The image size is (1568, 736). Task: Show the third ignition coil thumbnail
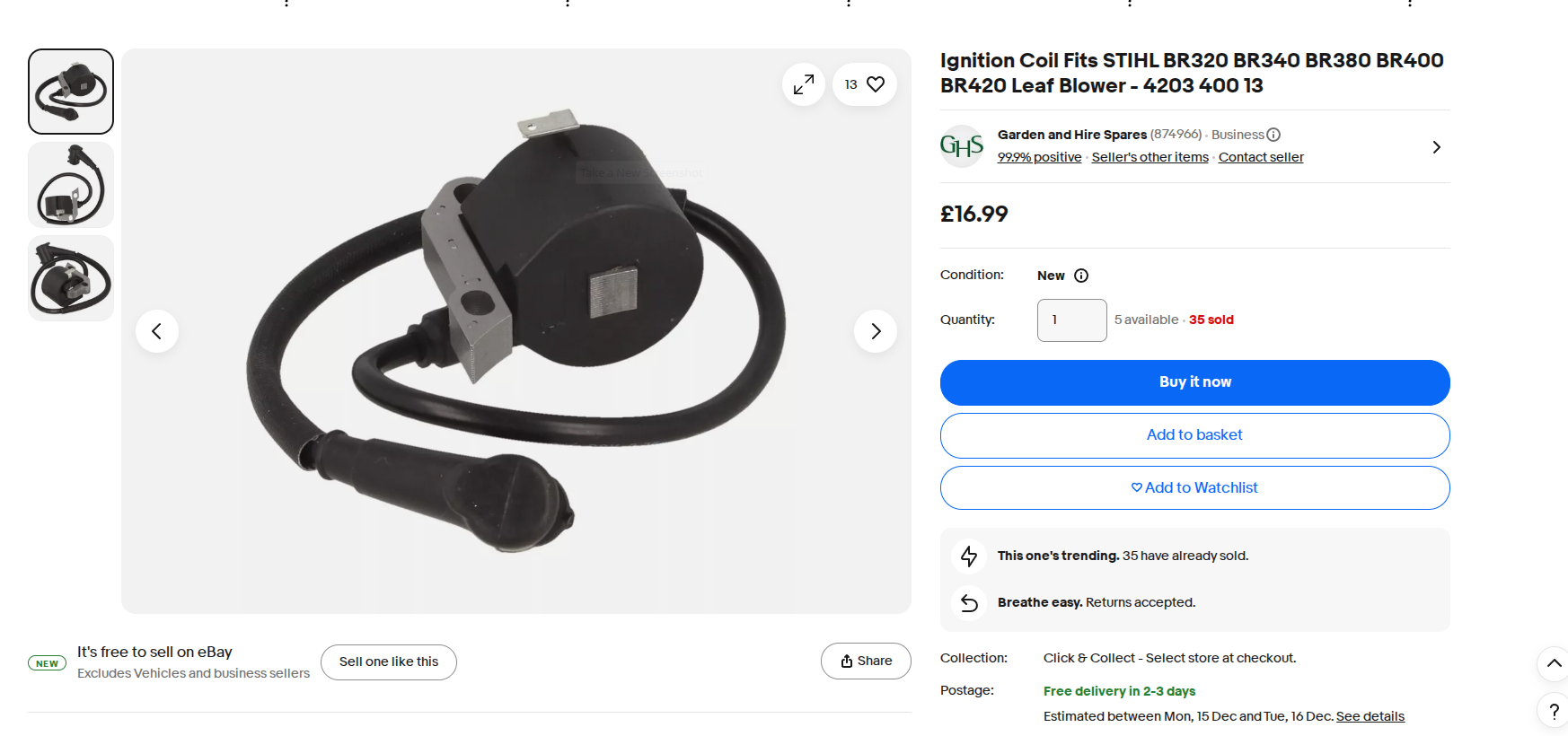(71, 278)
